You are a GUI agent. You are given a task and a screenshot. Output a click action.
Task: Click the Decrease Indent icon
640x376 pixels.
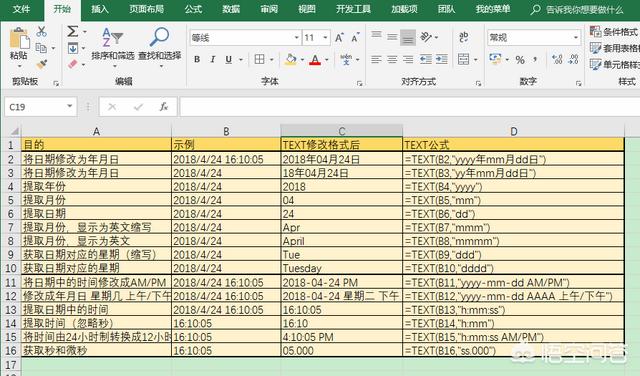click(426, 60)
